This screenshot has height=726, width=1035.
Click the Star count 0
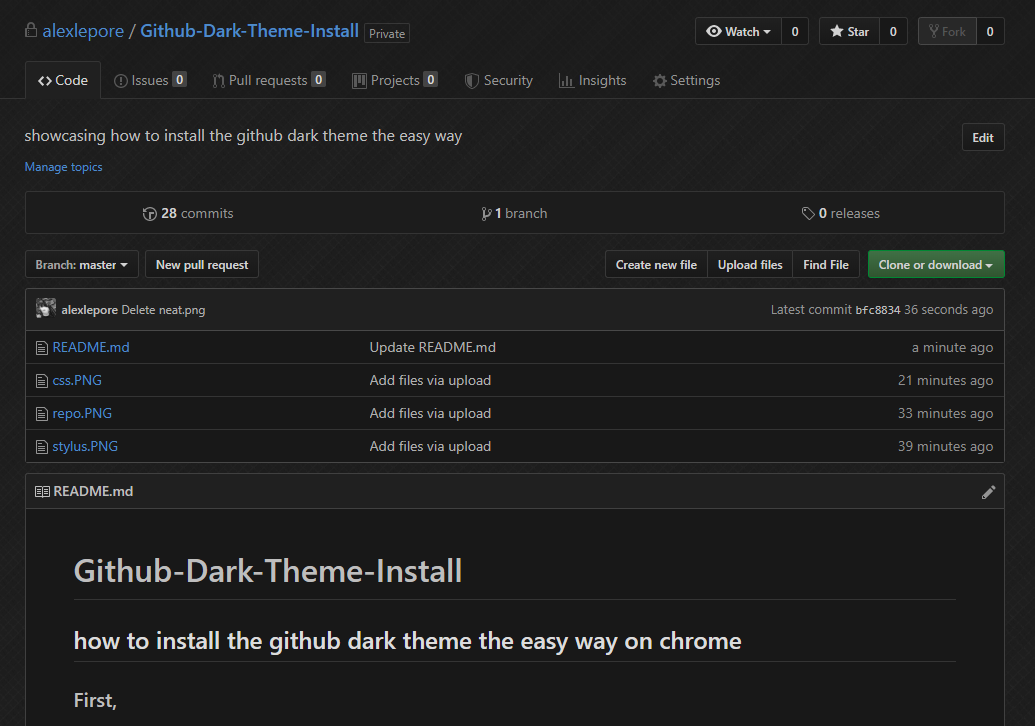pos(893,31)
